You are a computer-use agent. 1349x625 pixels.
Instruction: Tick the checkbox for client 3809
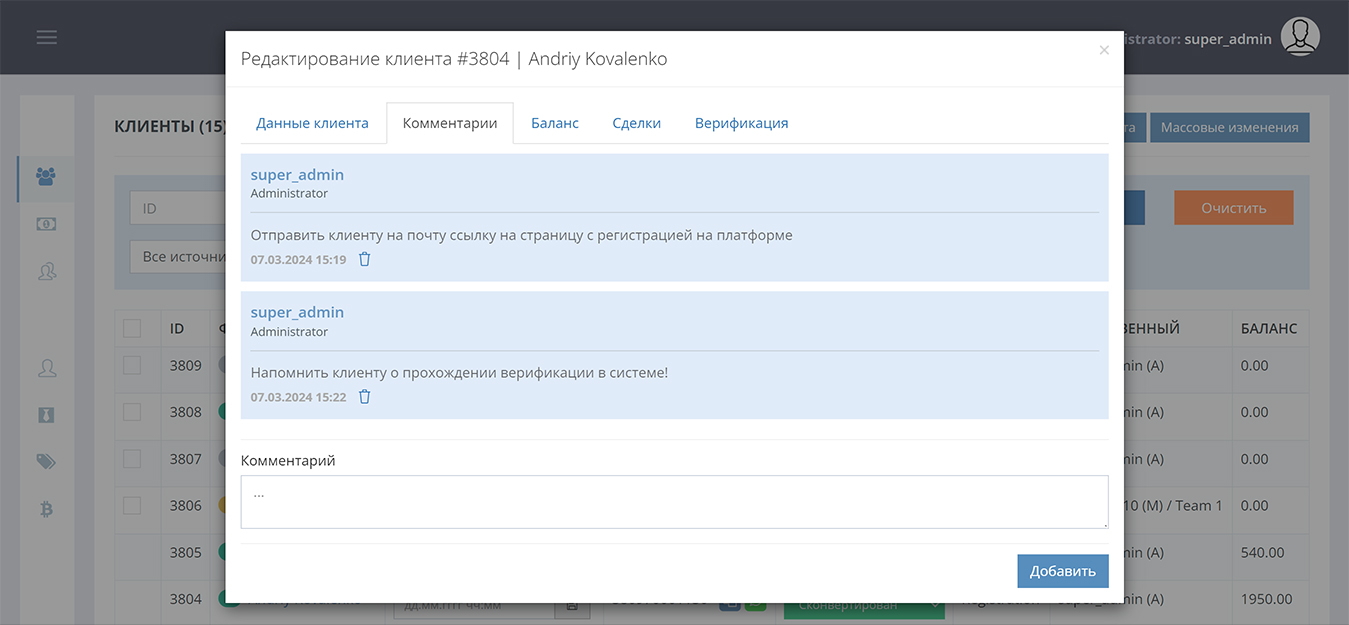pos(132,365)
